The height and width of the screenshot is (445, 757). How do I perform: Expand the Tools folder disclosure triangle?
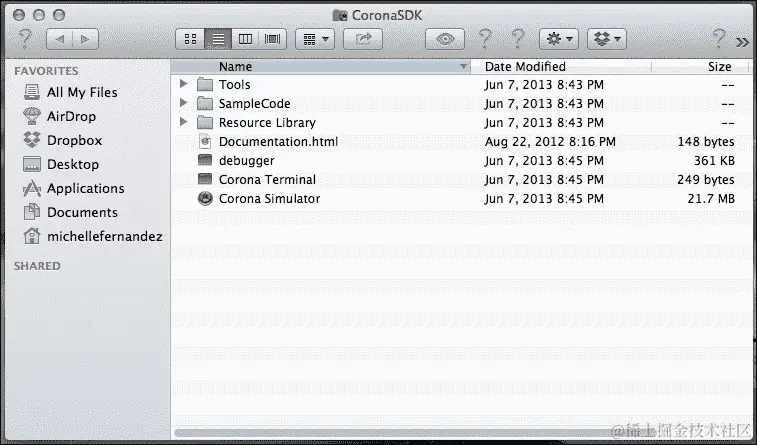(x=183, y=84)
